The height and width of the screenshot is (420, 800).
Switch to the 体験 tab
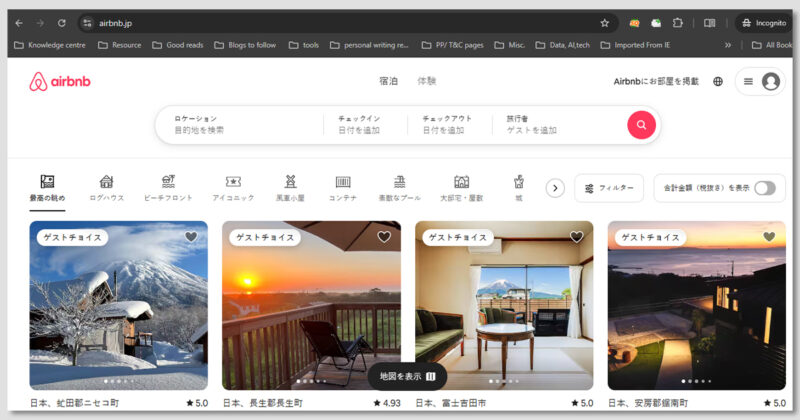click(427, 81)
